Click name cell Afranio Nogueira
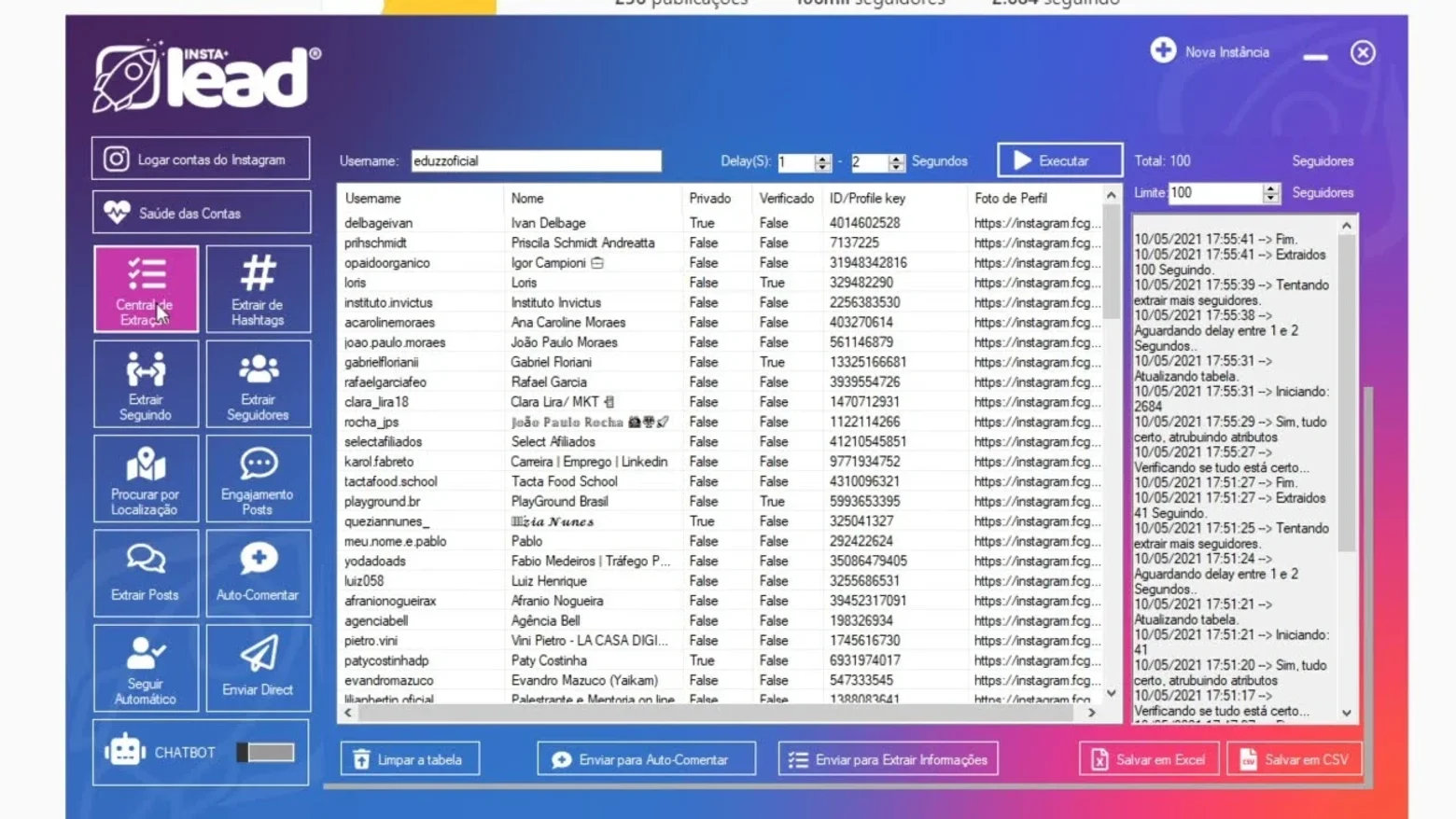 pyautogui.click(x=556, y=601)
